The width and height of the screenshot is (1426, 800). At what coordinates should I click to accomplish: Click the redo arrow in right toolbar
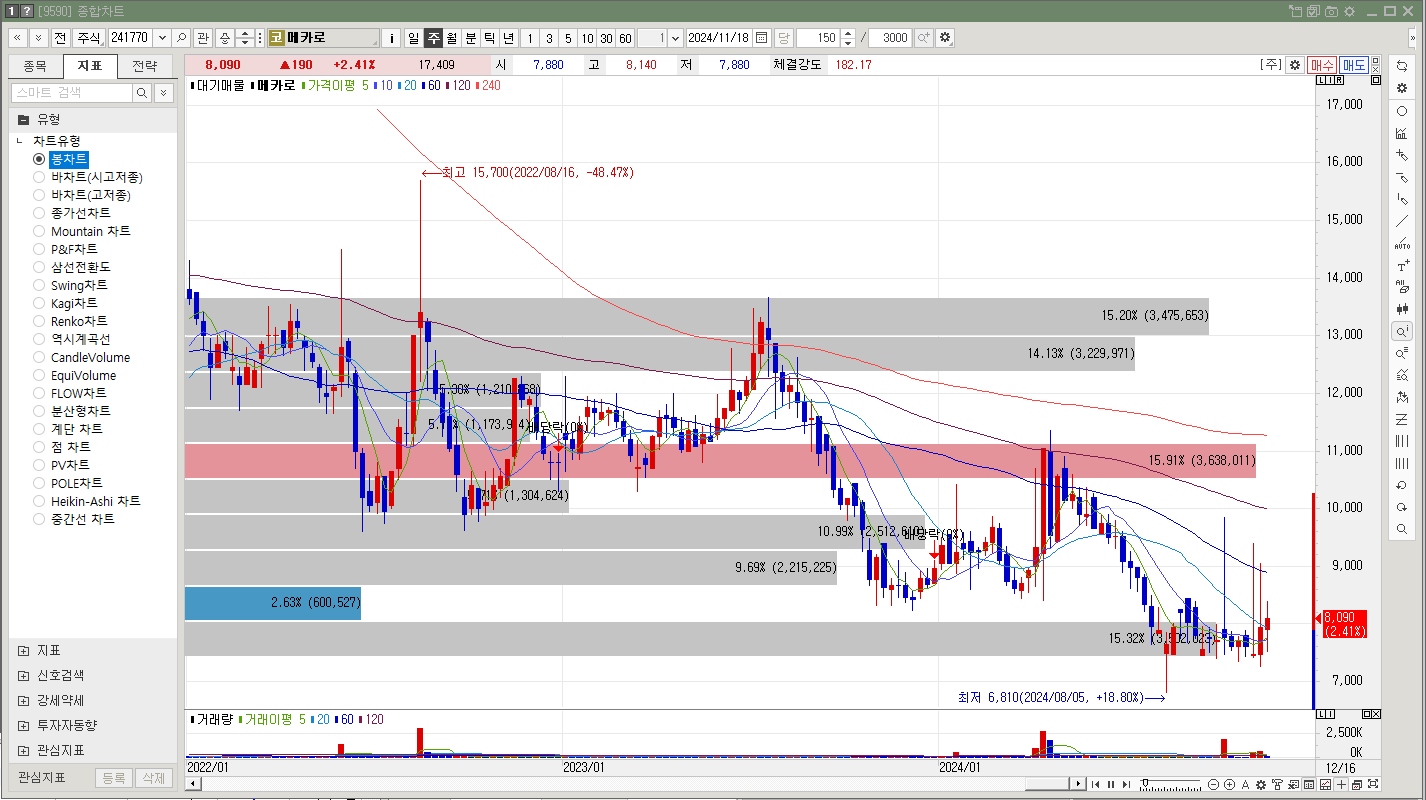click(x=1402, y=507)
